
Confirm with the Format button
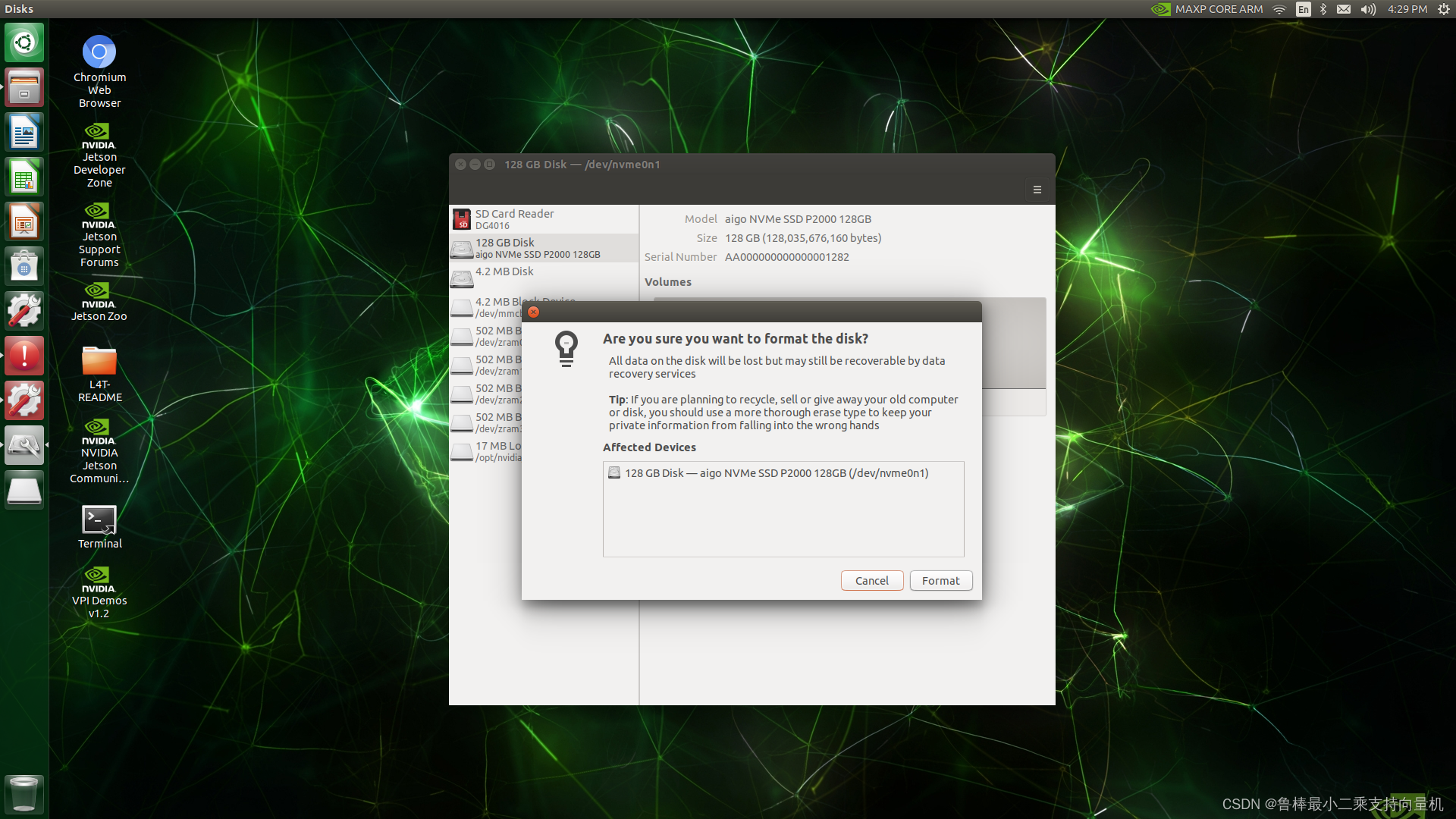[x=940, y=580]
